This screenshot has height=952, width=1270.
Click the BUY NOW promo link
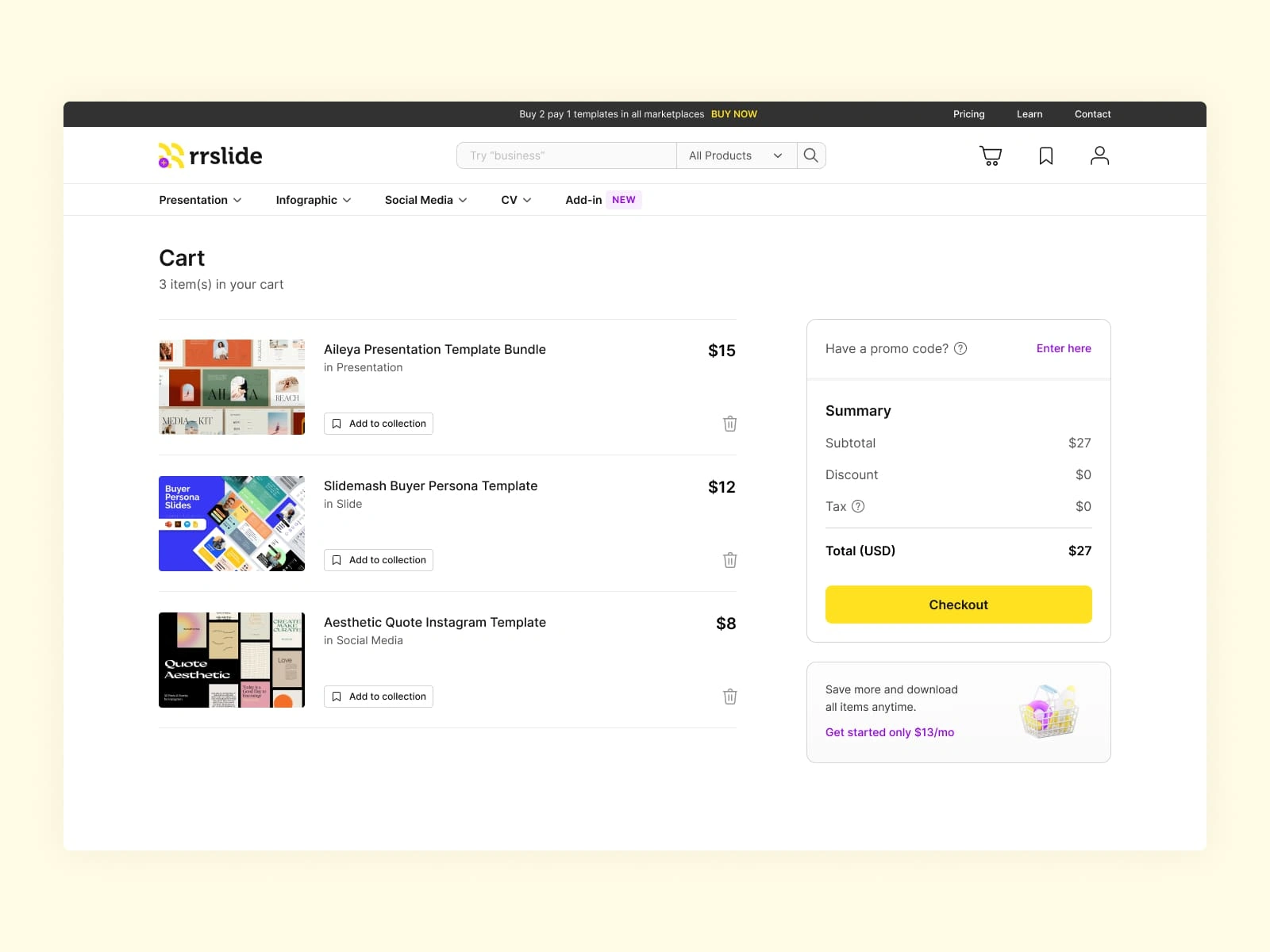[x=734, y=114]
